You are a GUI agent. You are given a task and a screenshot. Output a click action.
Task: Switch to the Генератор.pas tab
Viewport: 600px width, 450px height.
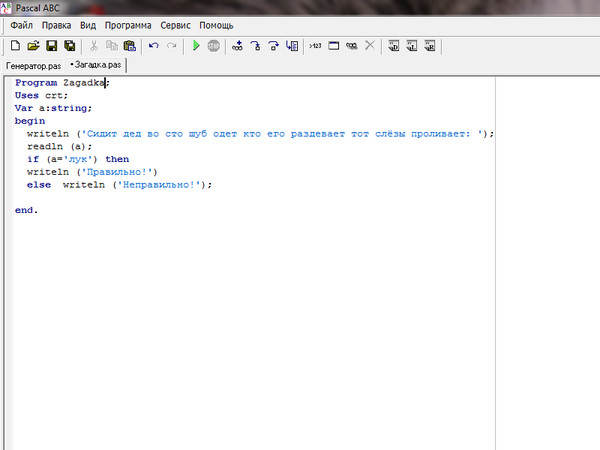click(34, 66)
